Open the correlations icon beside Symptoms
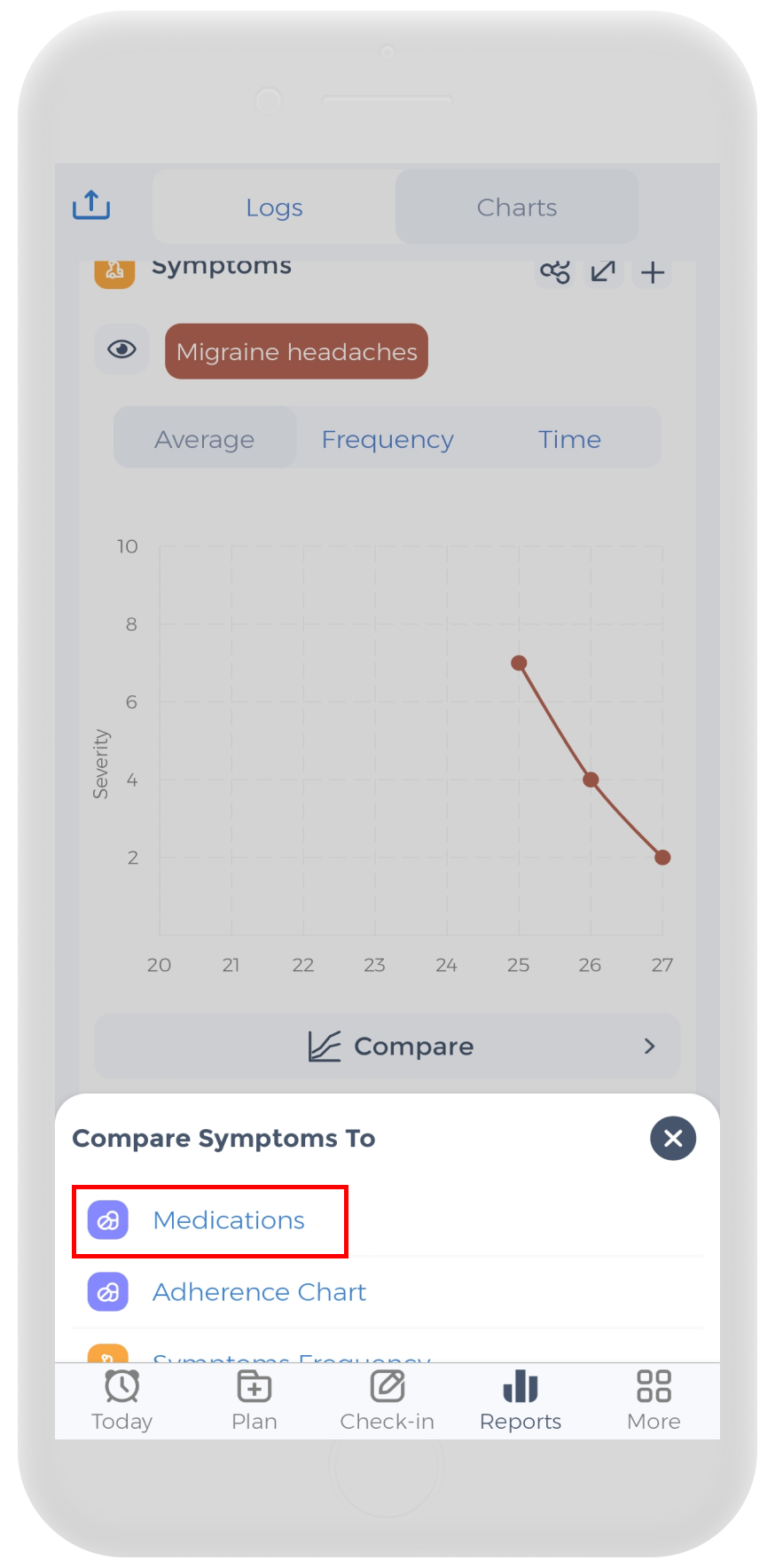 (555, 271)
